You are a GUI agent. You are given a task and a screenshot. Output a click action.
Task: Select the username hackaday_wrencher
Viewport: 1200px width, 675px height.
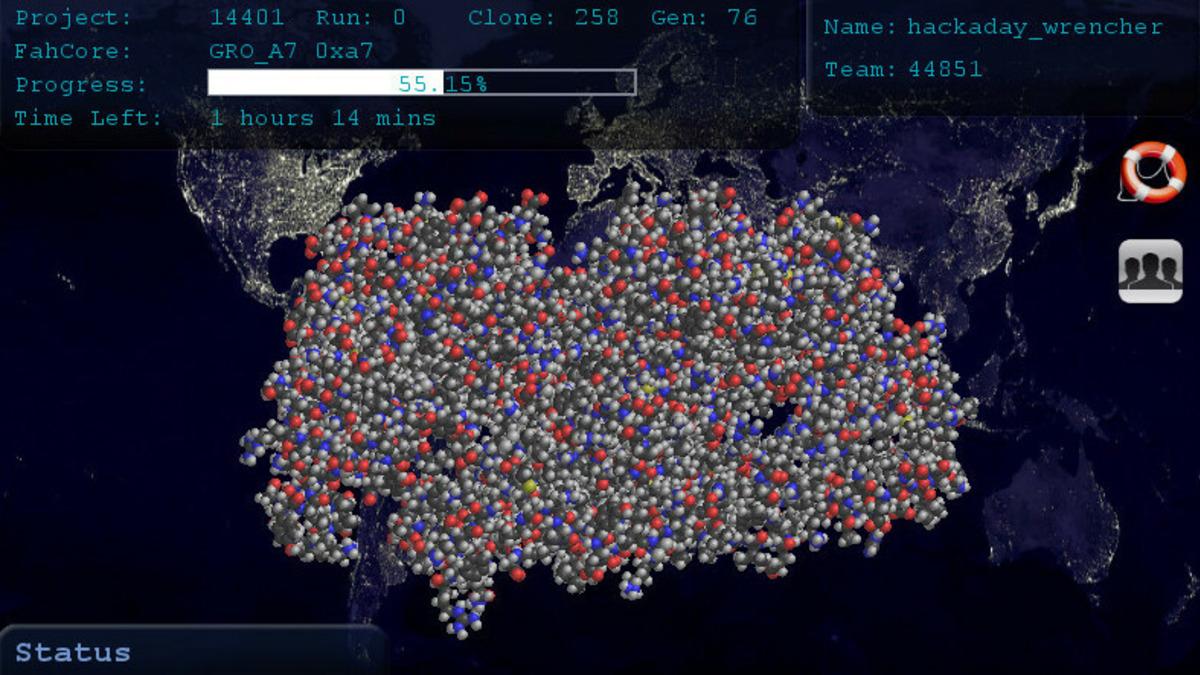[1034, 28]
